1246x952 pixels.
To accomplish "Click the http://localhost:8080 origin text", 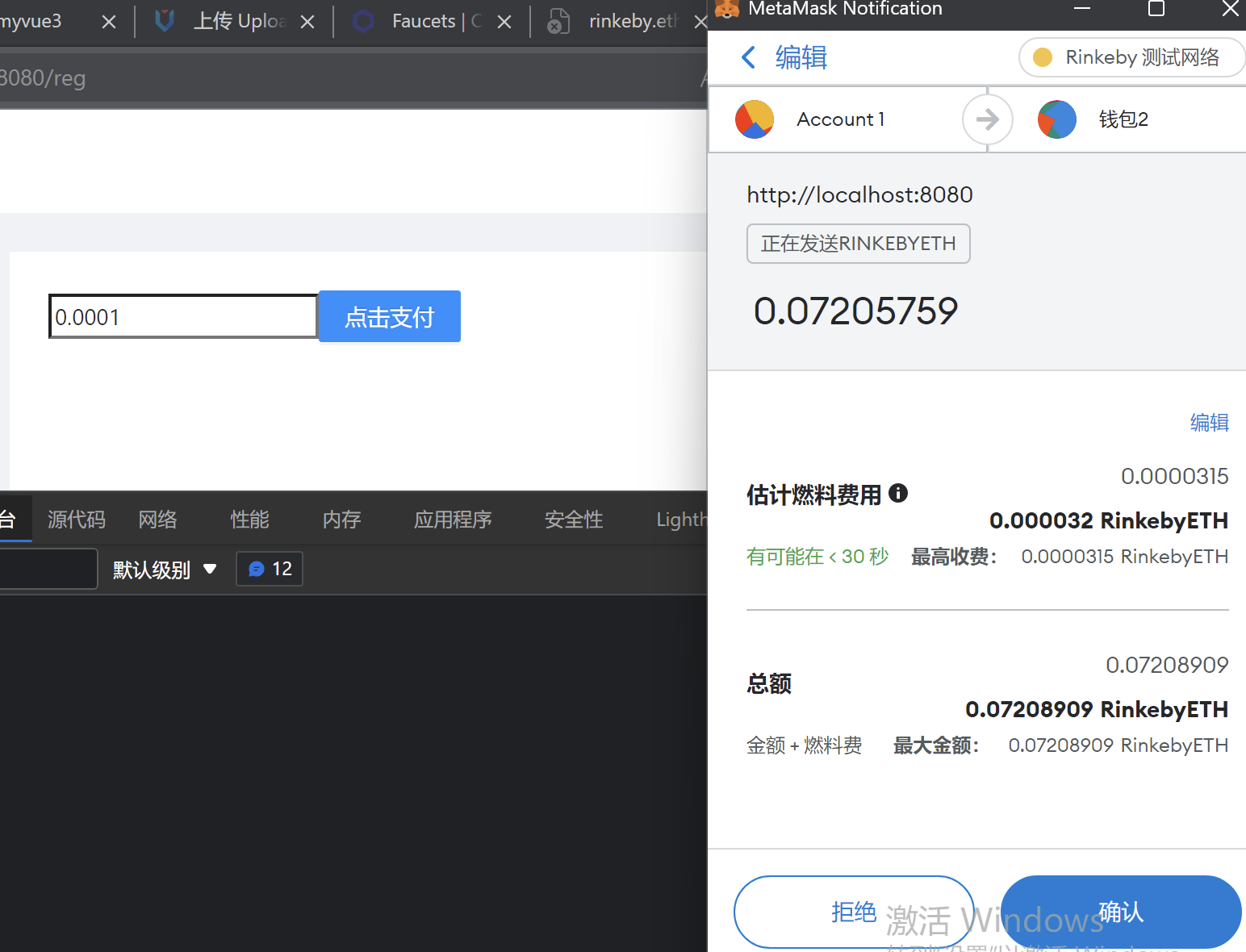I will click(859, 194).
